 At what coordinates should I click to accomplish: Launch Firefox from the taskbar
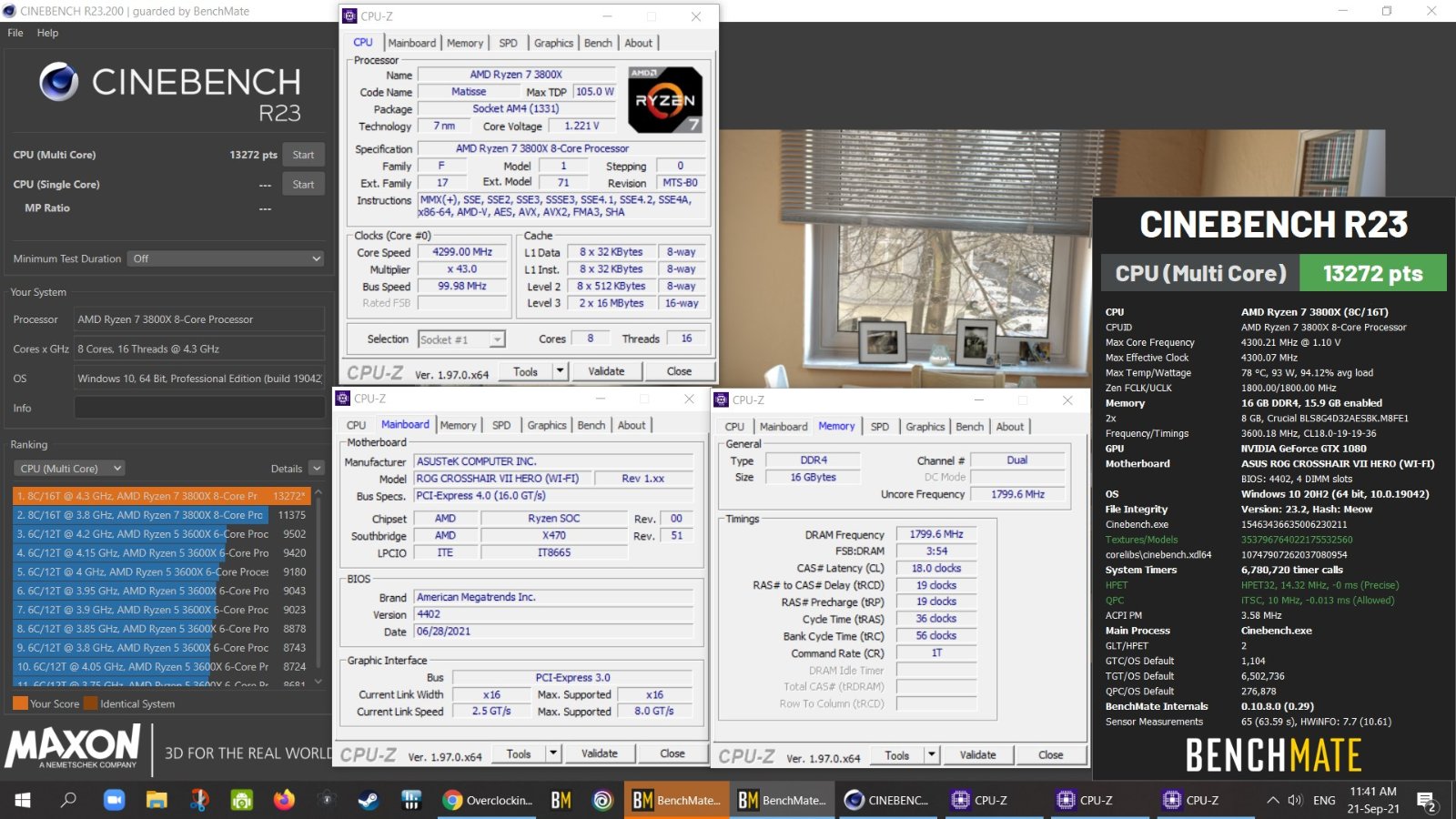coord(285,800)
